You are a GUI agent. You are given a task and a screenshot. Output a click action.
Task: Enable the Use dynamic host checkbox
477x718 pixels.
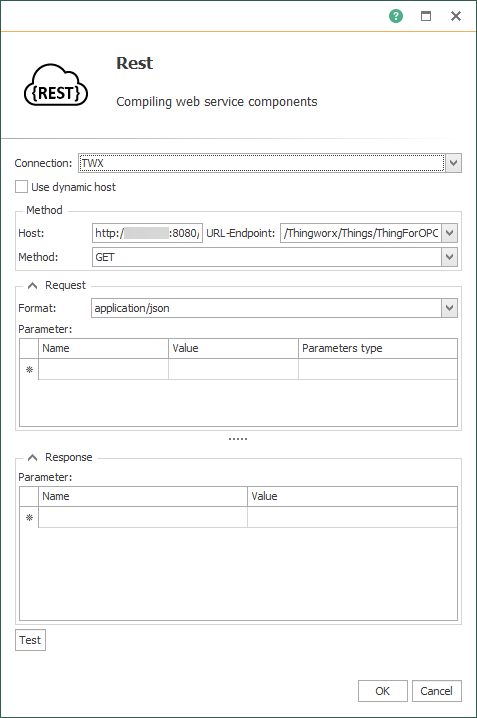tap(22, 187)
